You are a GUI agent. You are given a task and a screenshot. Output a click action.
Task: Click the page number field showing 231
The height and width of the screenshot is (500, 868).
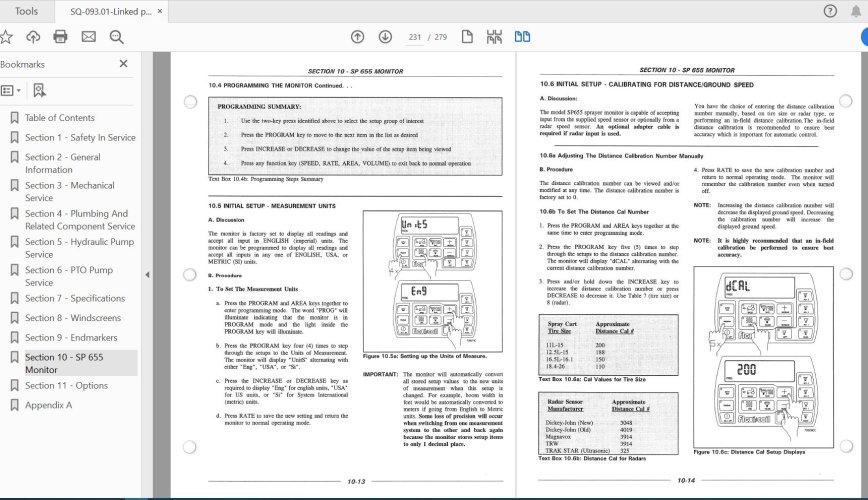coord(415,37)
